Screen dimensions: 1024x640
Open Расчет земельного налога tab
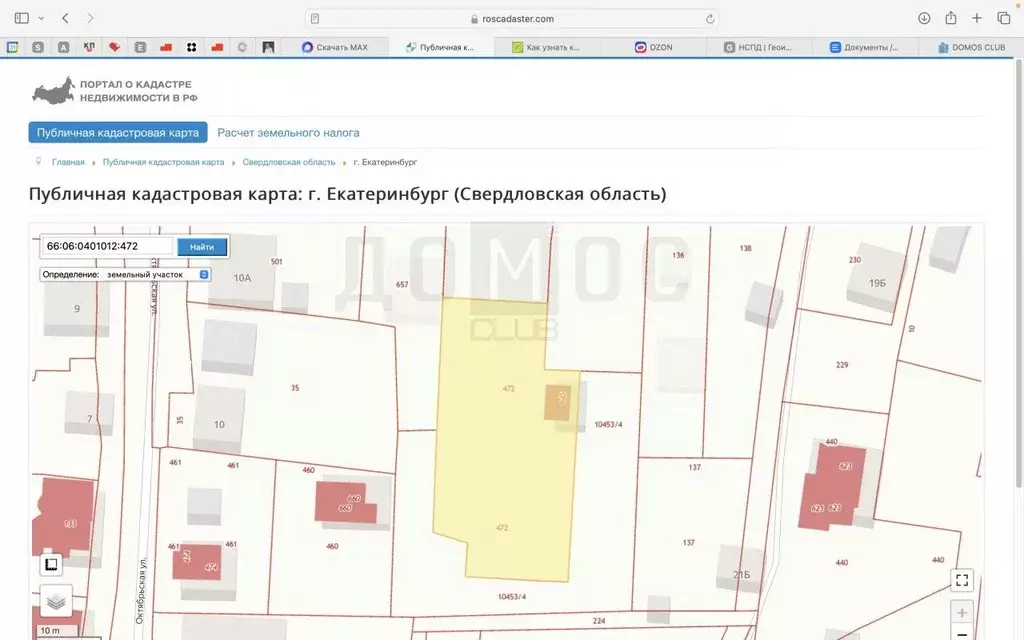(288, 132)
